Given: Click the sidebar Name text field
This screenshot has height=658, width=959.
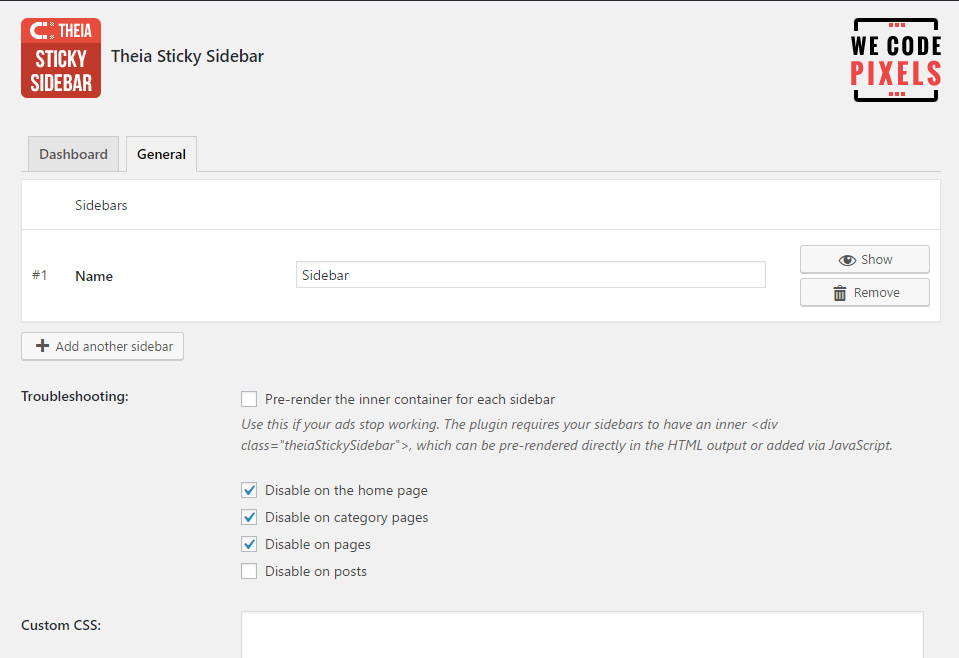Looking at the screenshot, I should pos(530,275).
